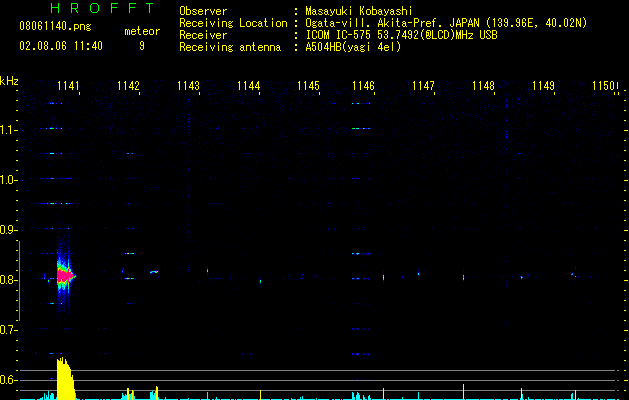
Task: Click the date stamp 02.08.06 11:40
Action: click(x=61, y=46)
